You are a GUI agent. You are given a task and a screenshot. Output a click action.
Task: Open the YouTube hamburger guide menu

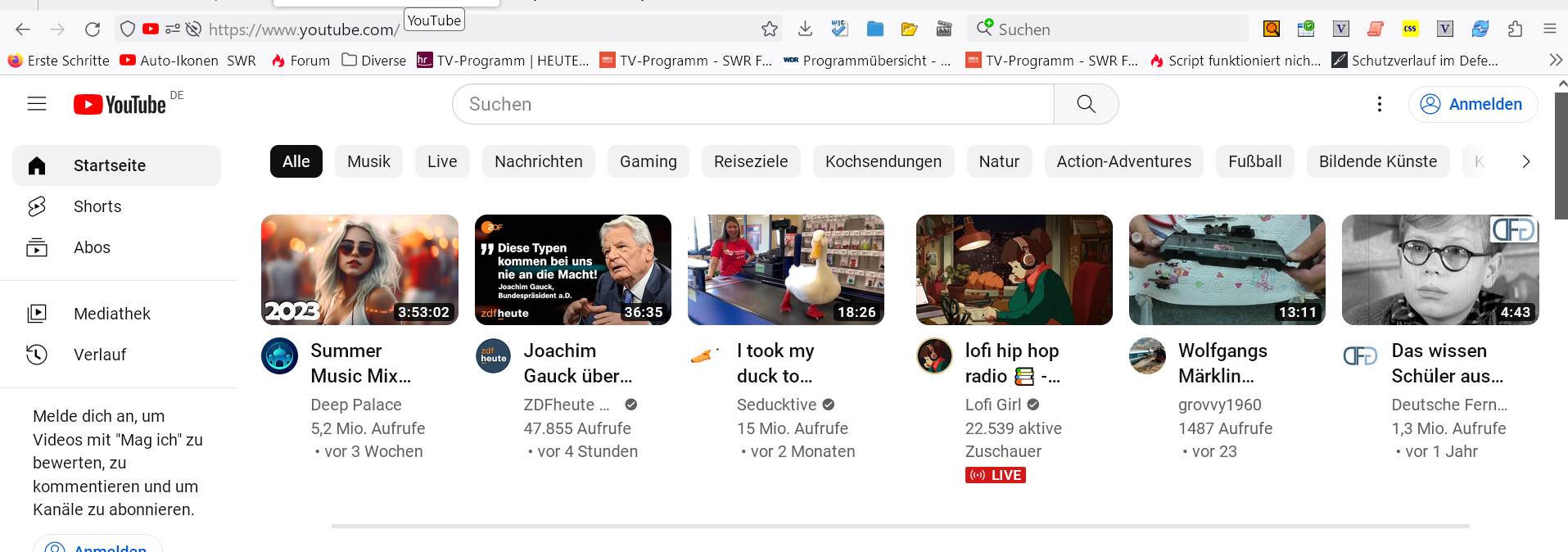(37, 104)
